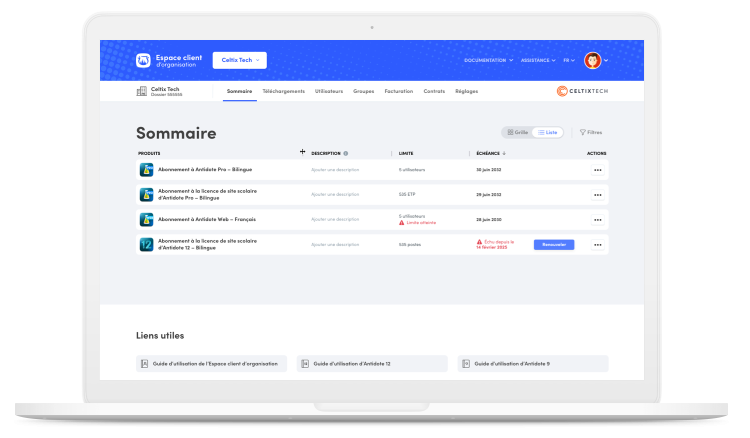The height and width of the screenshot is (438, 750).
Task: Open actions menu for Antidote Pro – Bilingue
Action: (x=597, y=170)
